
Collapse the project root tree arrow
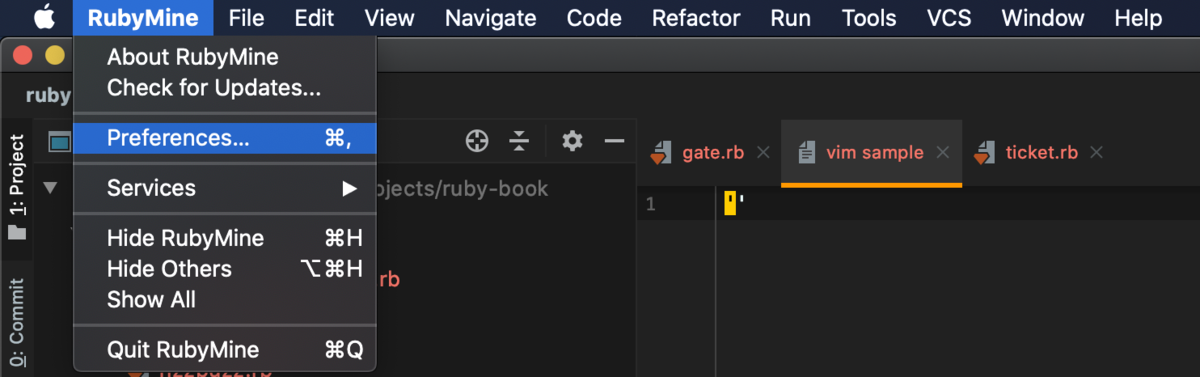click(50, 188)
